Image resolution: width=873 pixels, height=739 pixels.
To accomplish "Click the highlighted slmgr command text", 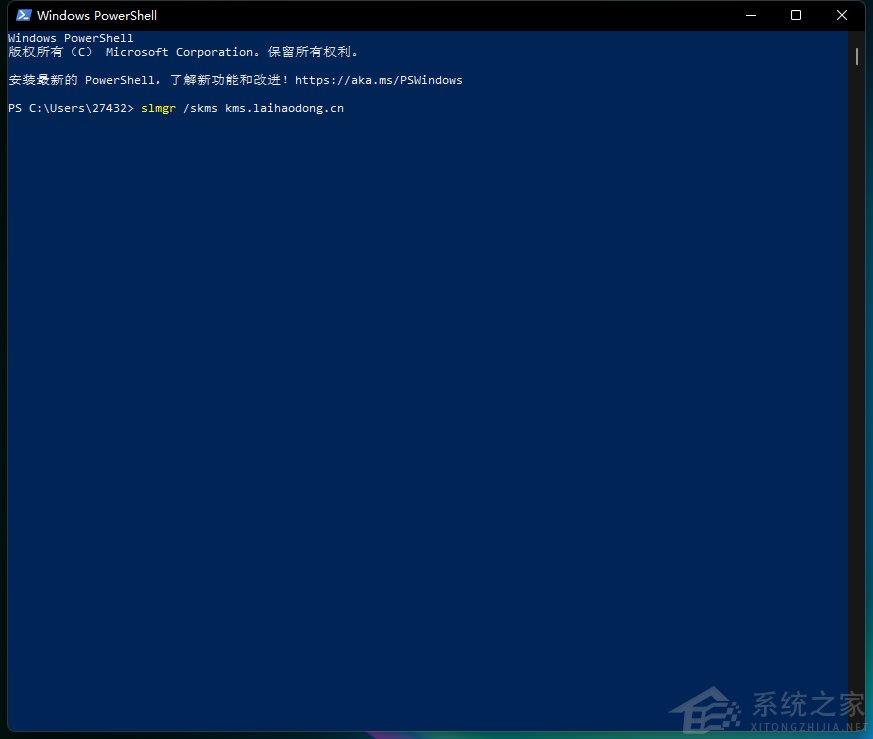I will [158, 108].
